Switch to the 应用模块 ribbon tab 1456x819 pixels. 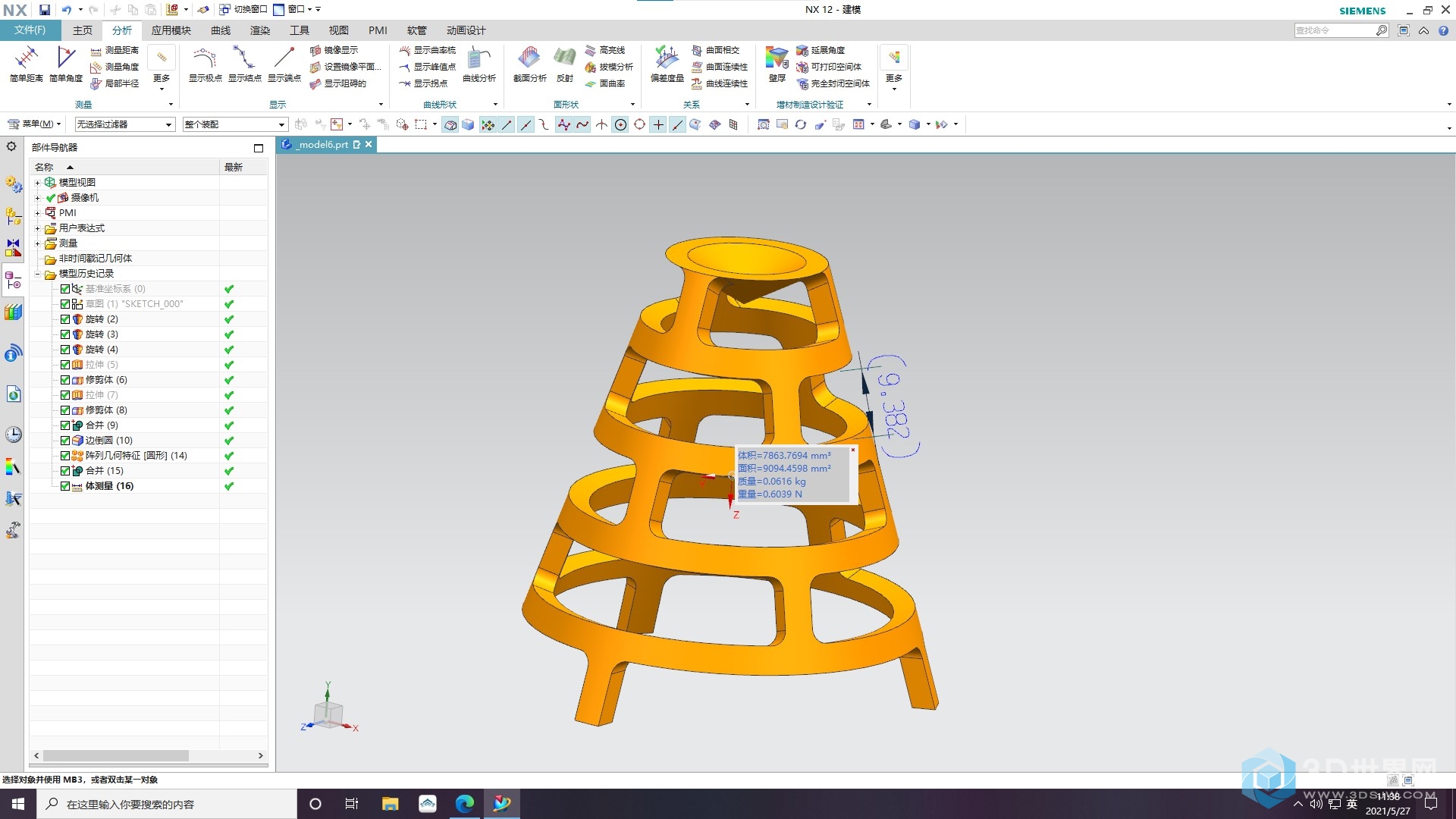click(171, 30)
